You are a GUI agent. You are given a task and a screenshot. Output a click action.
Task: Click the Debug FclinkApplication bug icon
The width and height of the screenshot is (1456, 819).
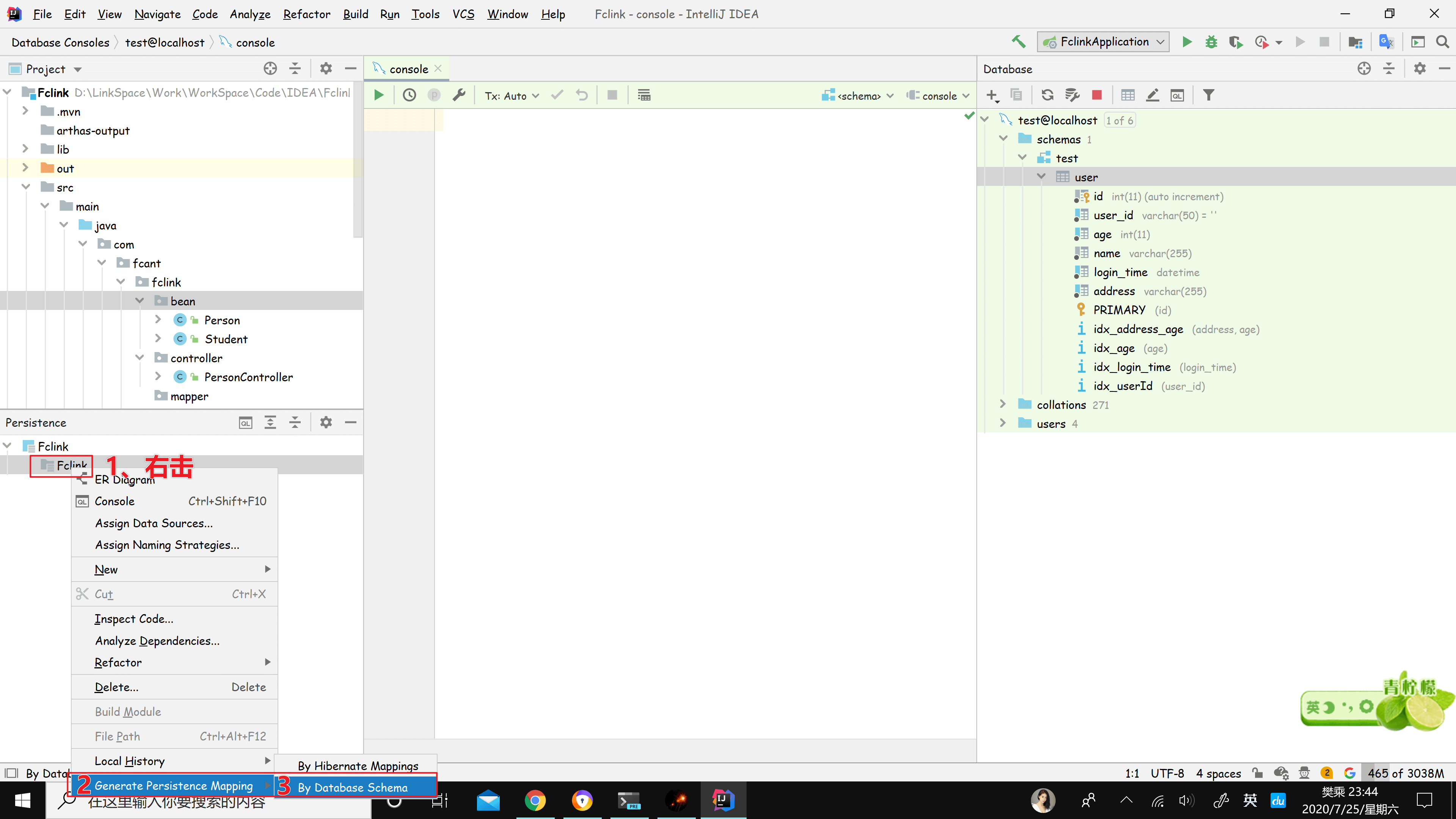point(1211,42)
